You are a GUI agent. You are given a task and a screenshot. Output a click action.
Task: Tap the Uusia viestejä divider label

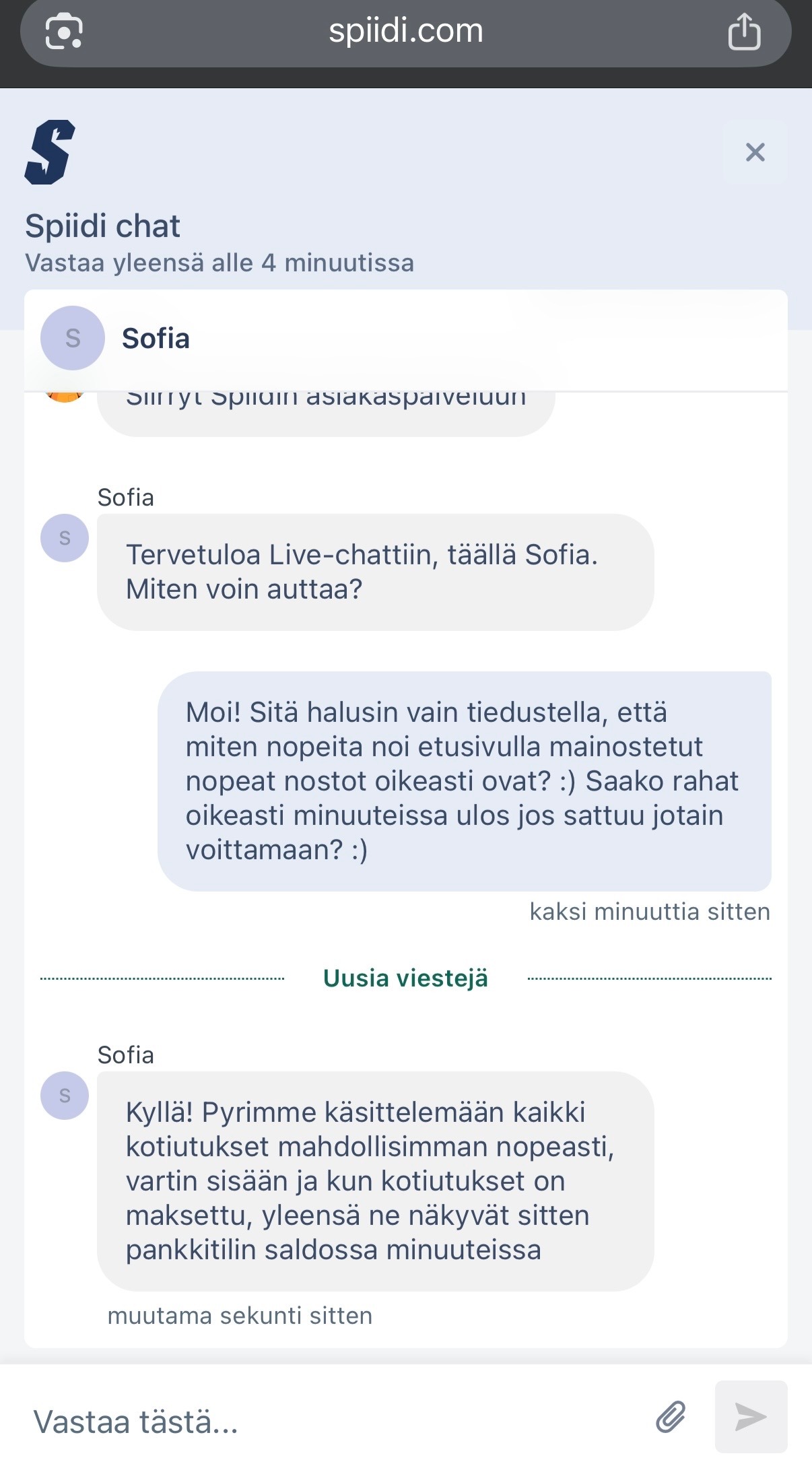(x=405, y=978)
